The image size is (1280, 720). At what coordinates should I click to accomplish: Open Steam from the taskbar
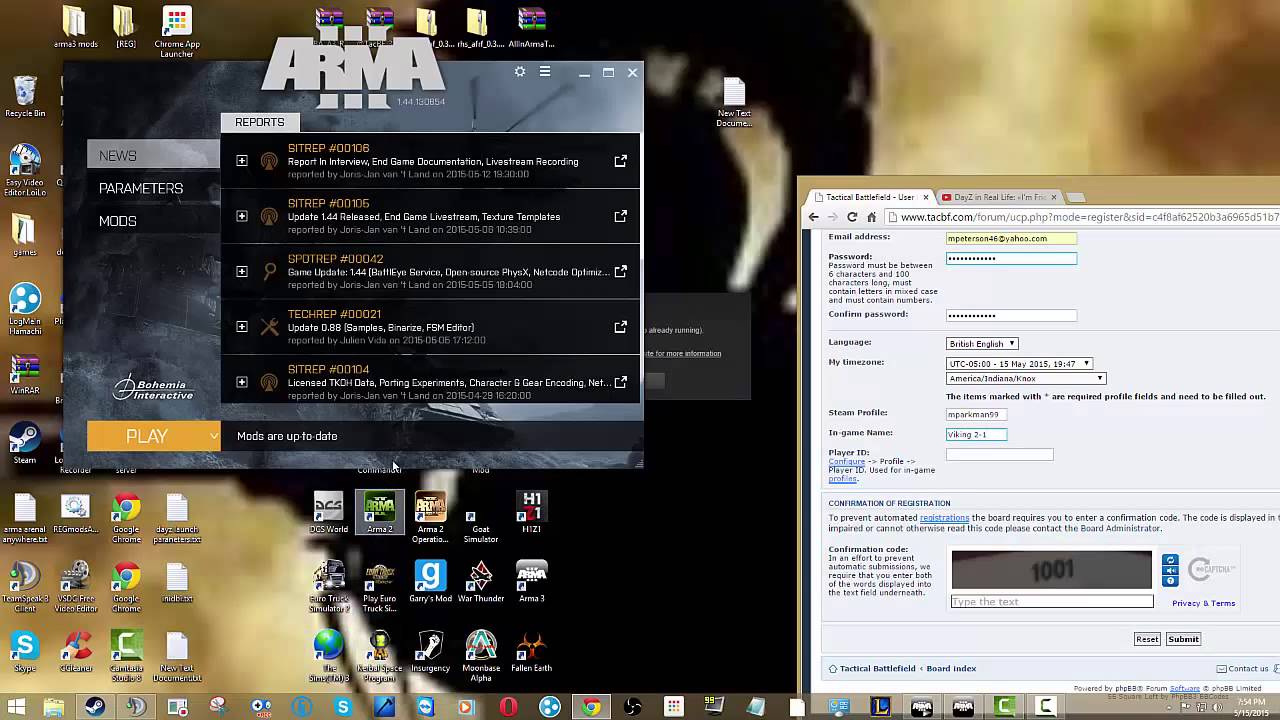pyautogui.click(x=95, y=707)
